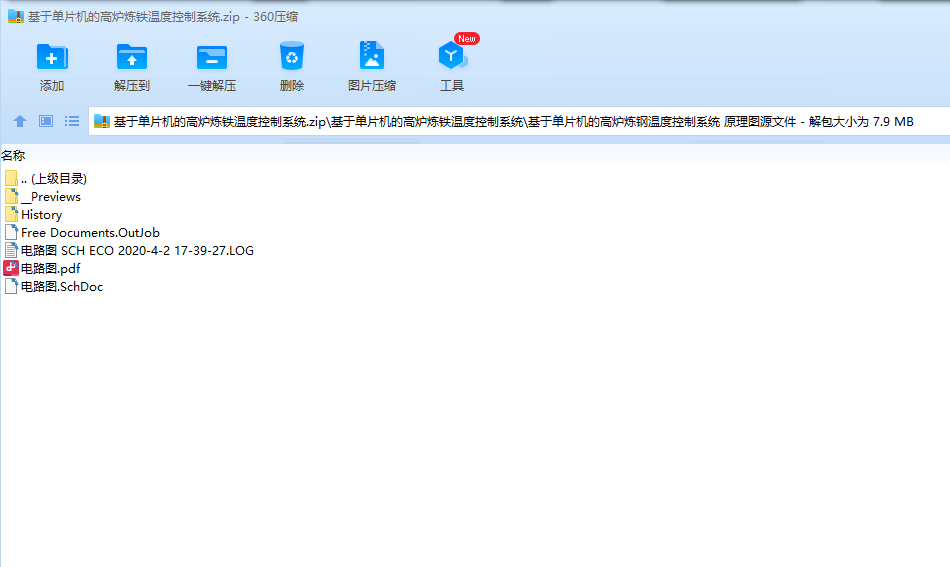Switch to the list view mode
This screenshot has height=567, width=950.
coord(72,121)
